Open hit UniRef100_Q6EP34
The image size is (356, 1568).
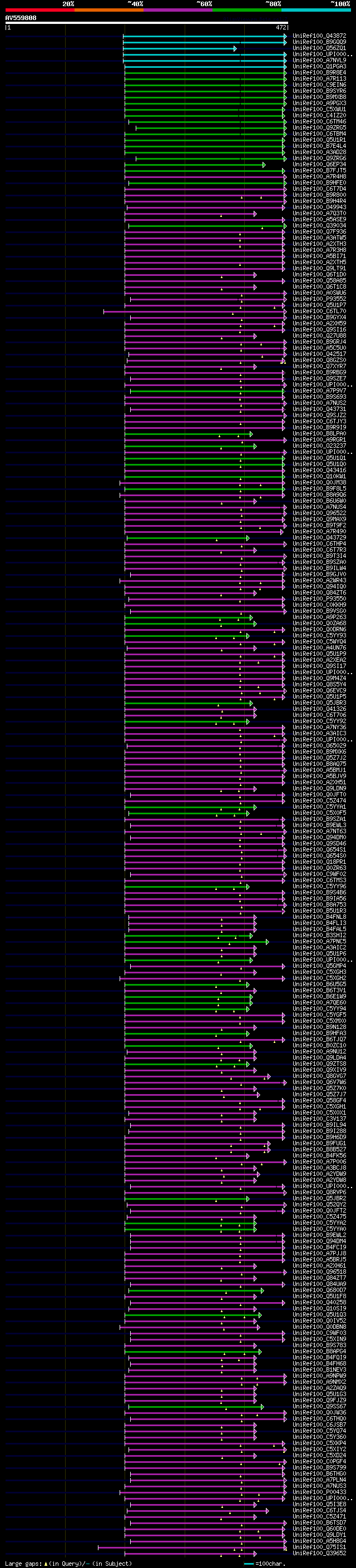(319, 164)
